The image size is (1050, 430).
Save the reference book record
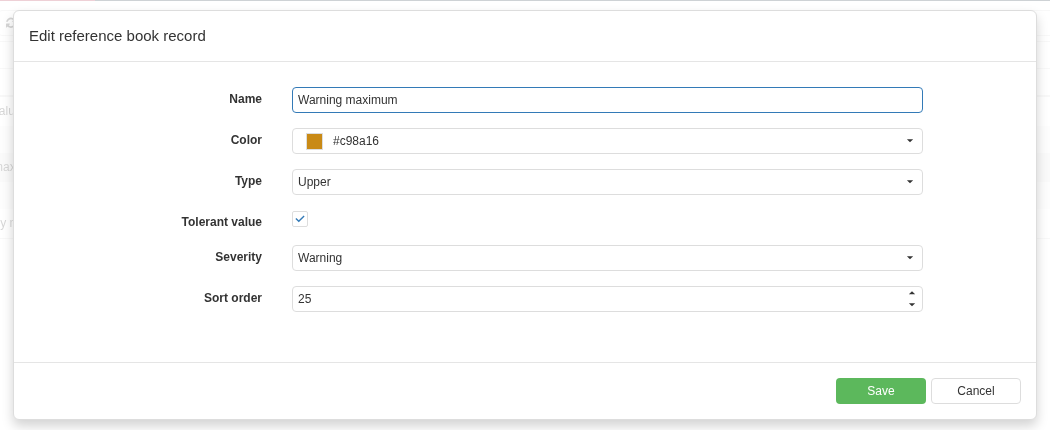(x=881, y=391)
